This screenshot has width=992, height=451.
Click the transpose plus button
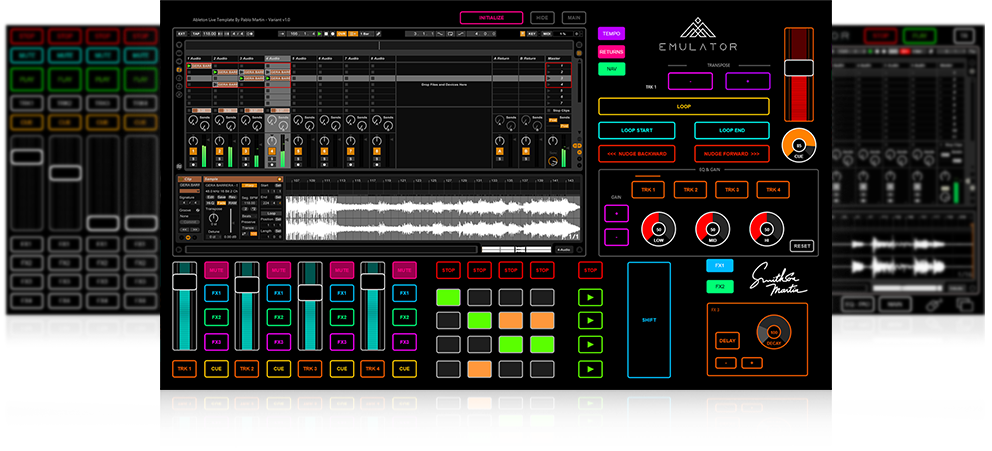tap(748, 81)
